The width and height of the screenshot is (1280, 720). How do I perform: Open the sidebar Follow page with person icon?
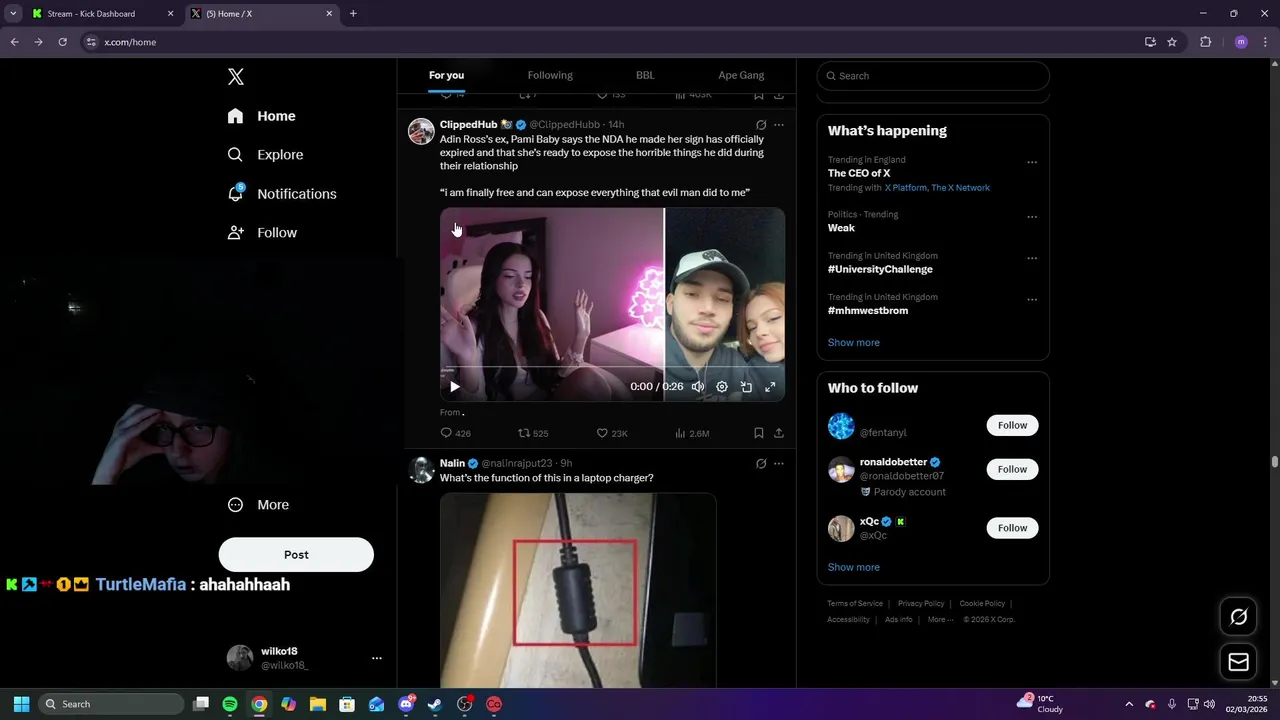[262, 233]
